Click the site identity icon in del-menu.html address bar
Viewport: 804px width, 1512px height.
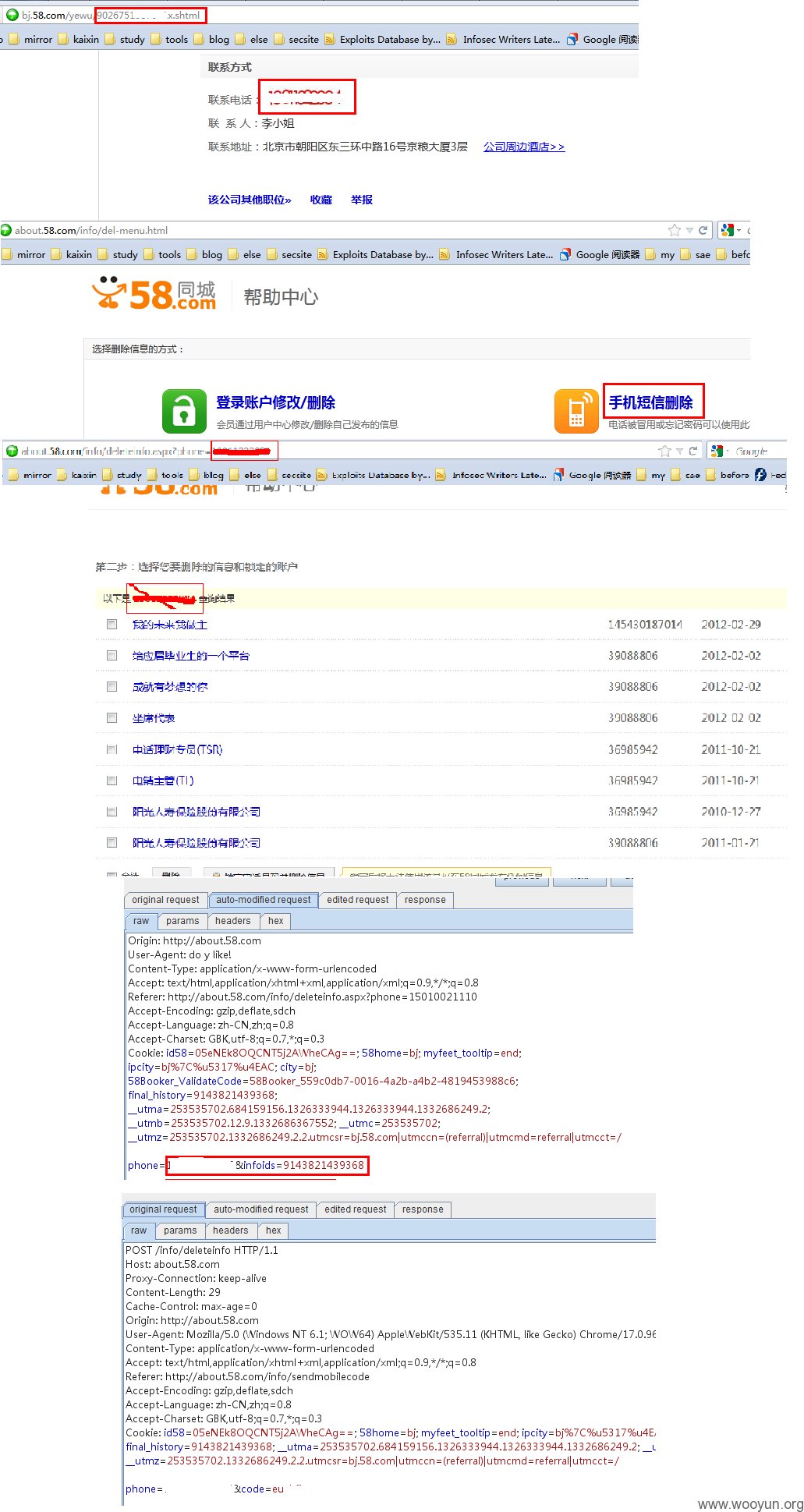[x=6, y=230]
